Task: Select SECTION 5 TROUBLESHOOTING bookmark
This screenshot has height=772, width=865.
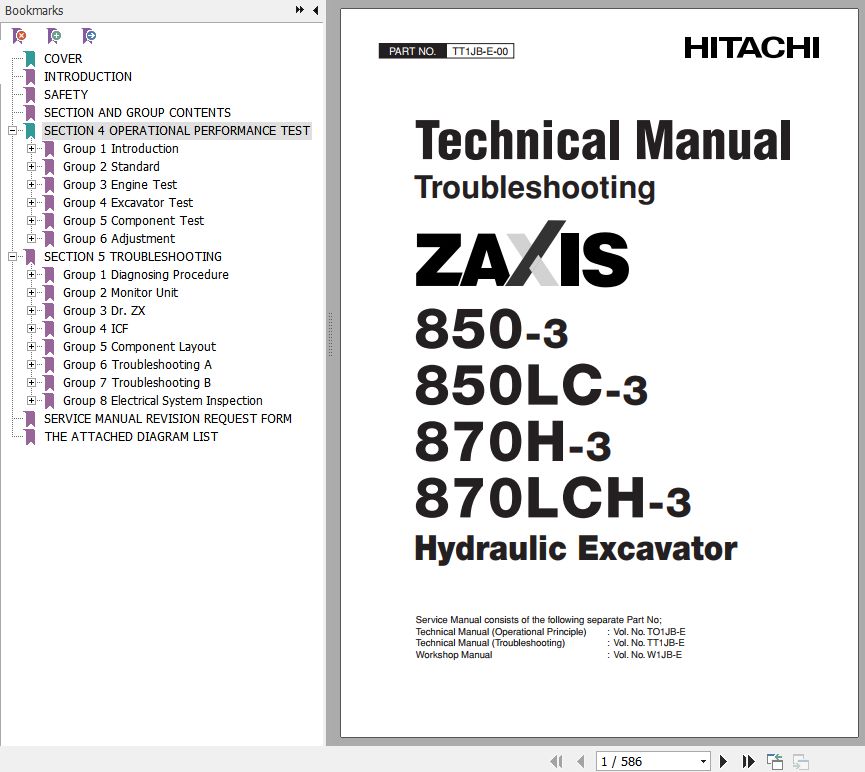Action: tap(133, 257)
